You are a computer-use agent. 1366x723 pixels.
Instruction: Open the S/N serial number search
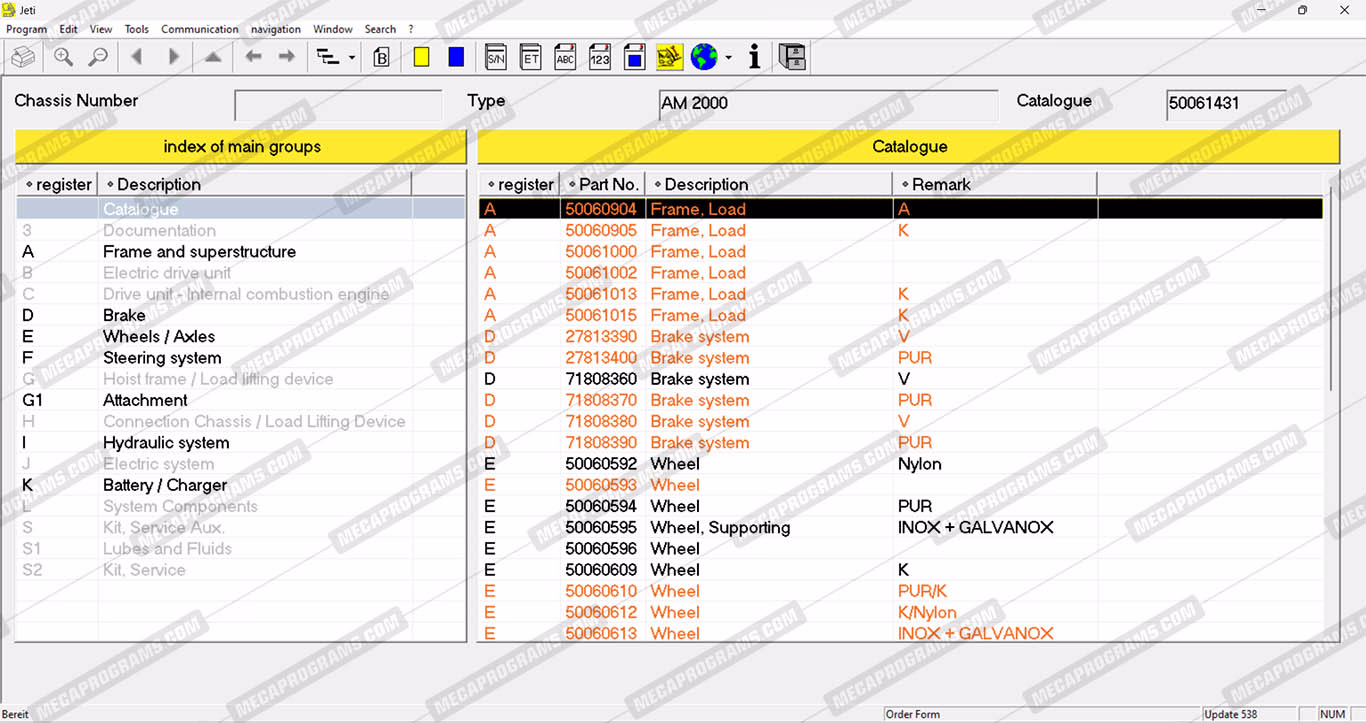point(495,58)
